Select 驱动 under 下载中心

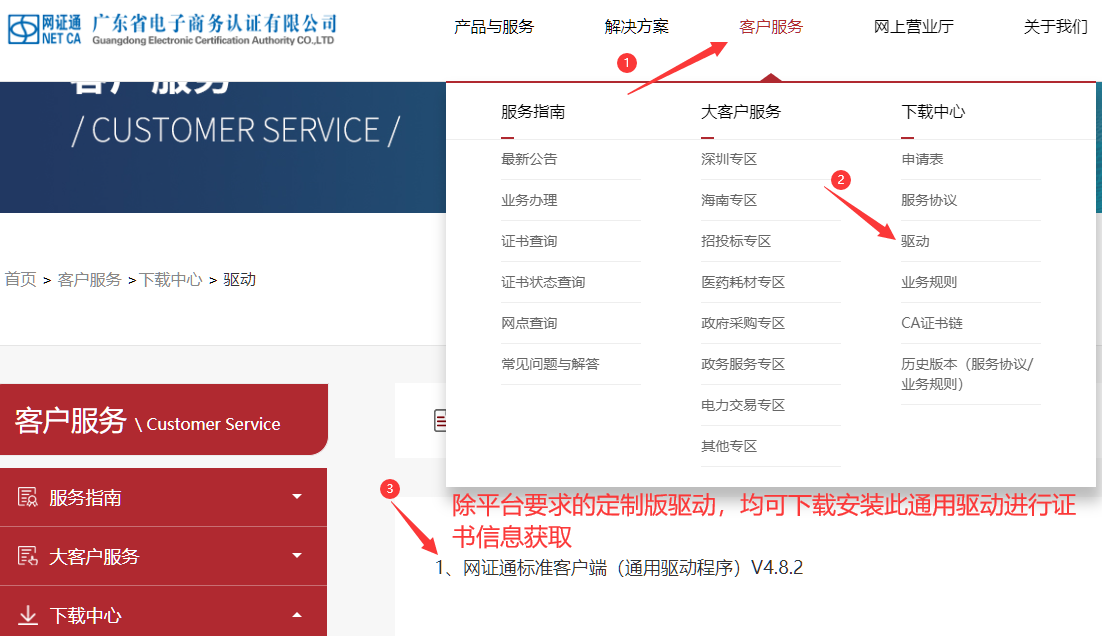tap(915, 241)
